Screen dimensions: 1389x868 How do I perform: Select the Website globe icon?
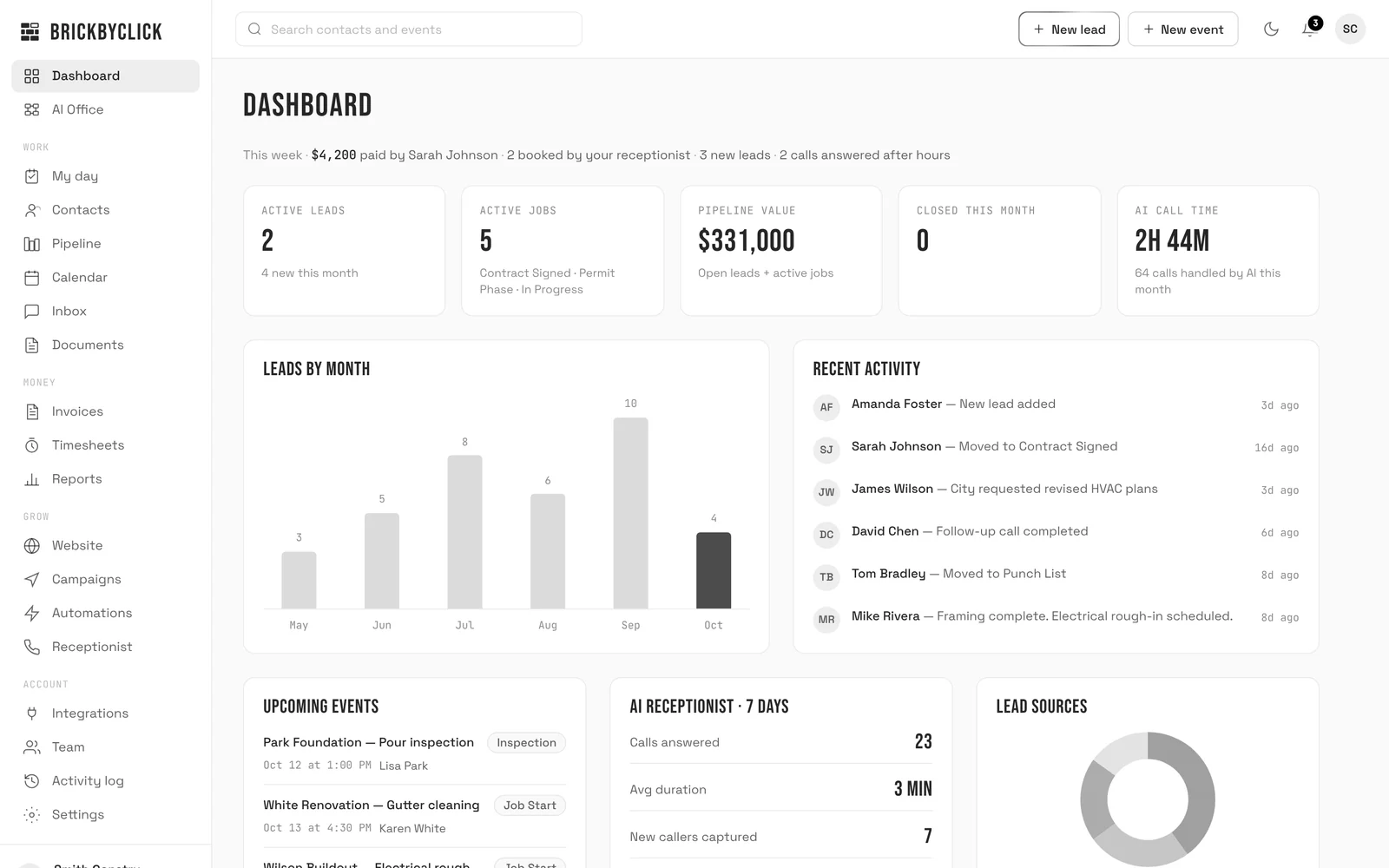(x=32, y=546)
